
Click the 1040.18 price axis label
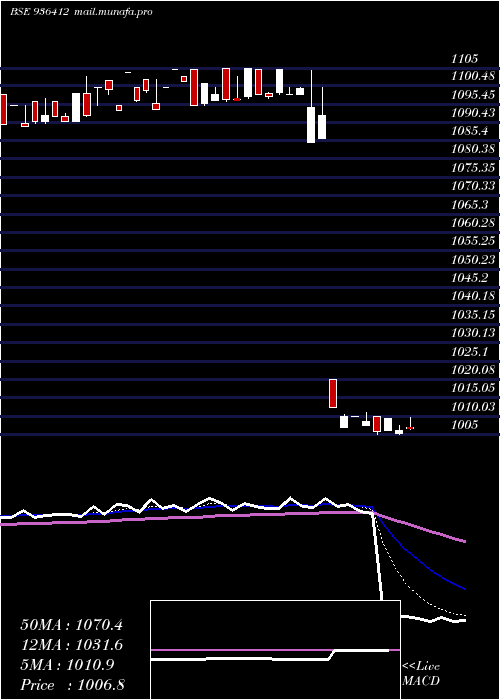[x=473, y=296]
